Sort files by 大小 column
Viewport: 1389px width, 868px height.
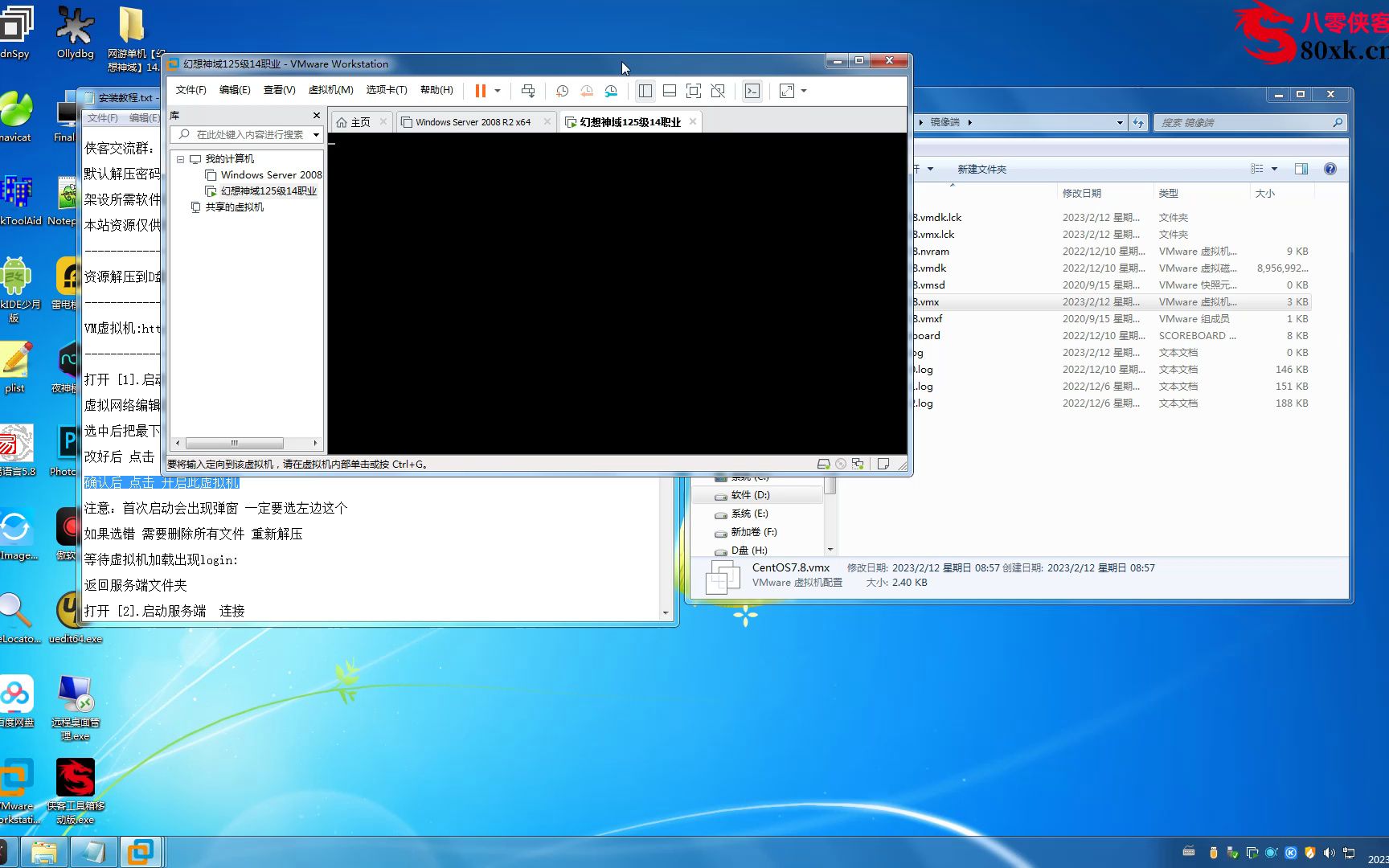pyautogui.click(x=1265, y=193)
